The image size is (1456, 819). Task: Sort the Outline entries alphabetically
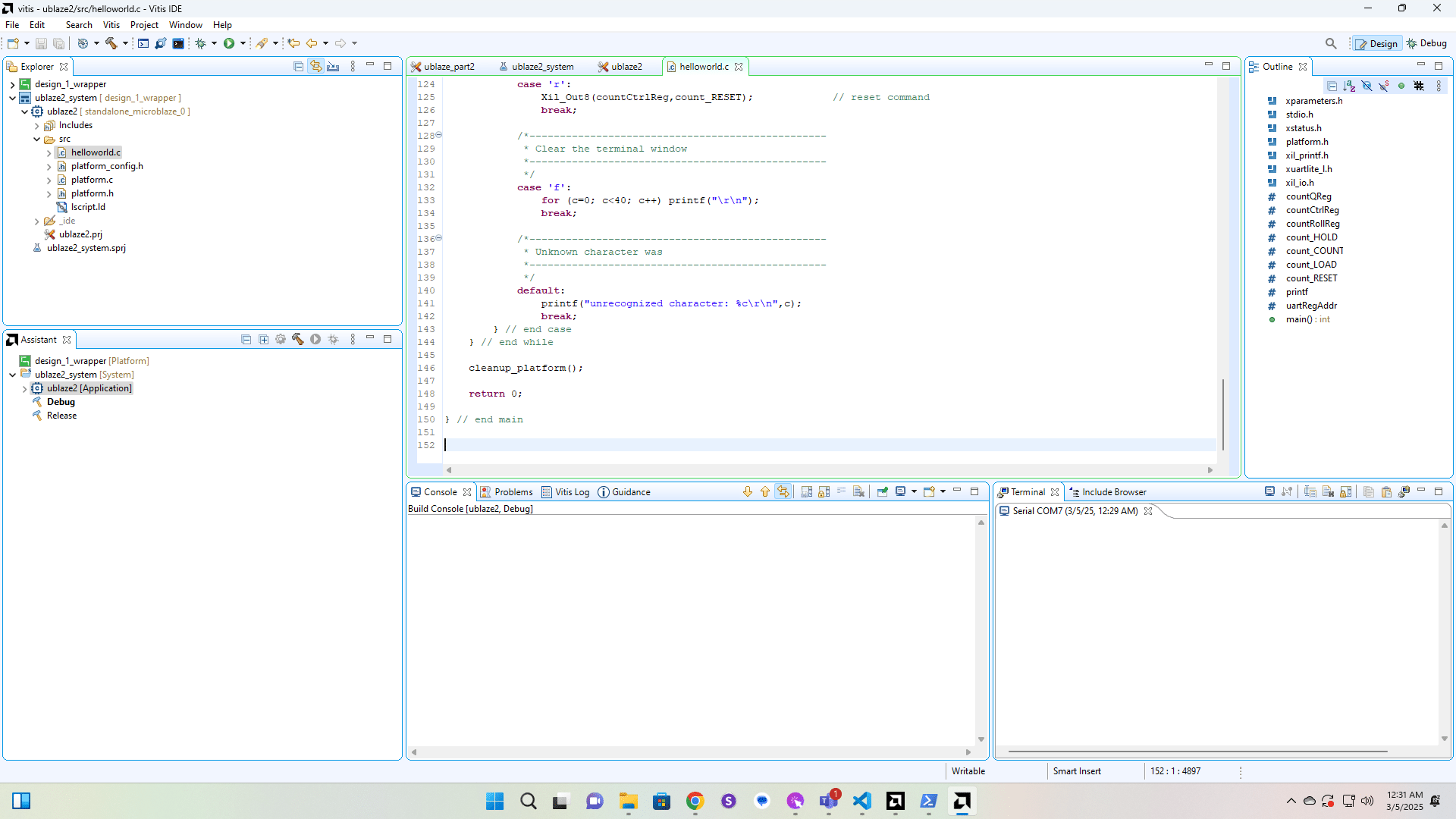1350,86
